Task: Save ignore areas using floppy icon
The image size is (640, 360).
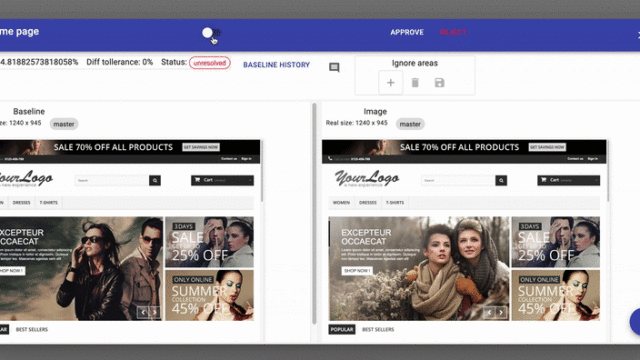Action: pyautogui.click(x=439, y=82)
